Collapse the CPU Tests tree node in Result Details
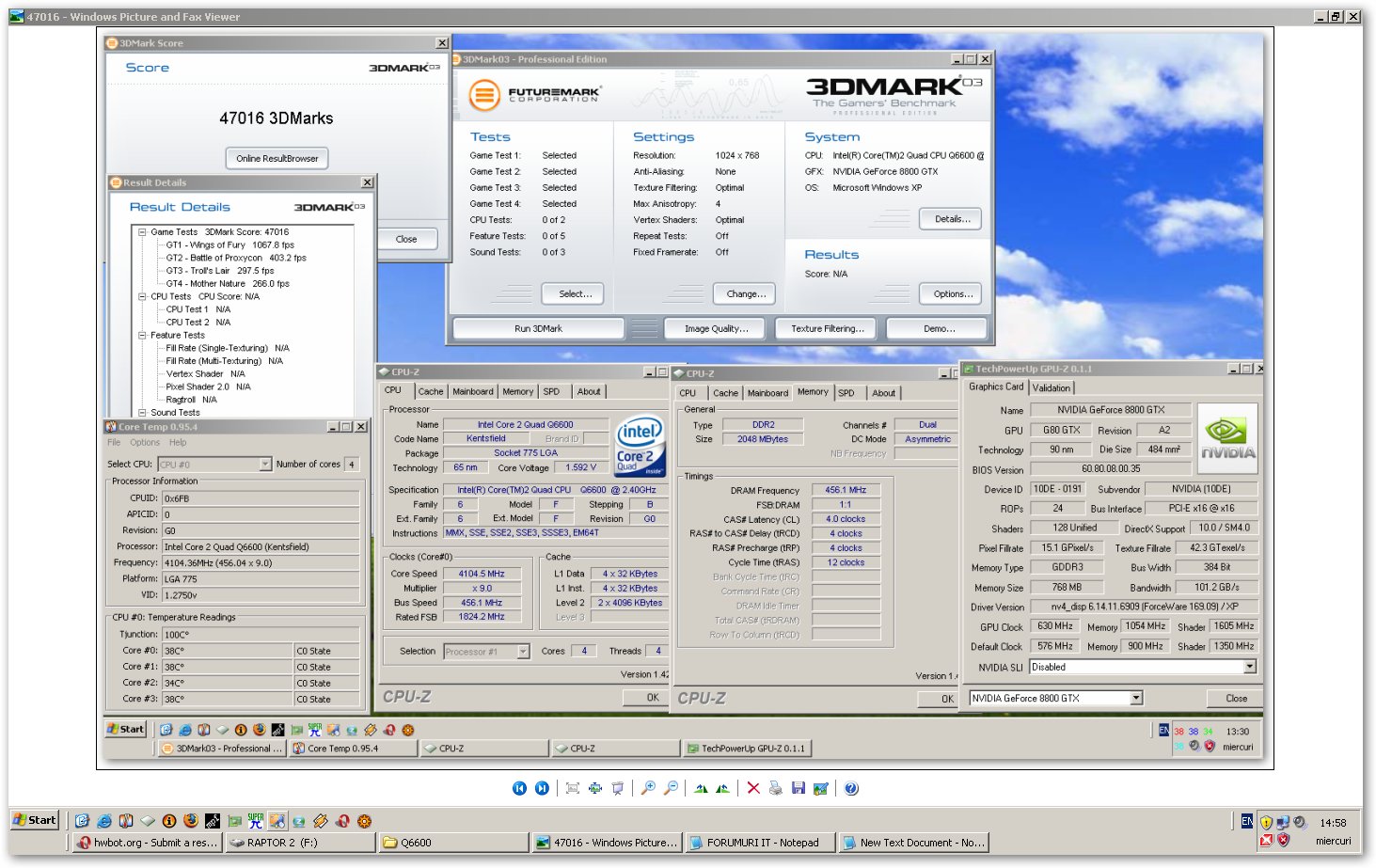Image resolution: width=1376 pixels, height=868 pixels. point(143,296)
